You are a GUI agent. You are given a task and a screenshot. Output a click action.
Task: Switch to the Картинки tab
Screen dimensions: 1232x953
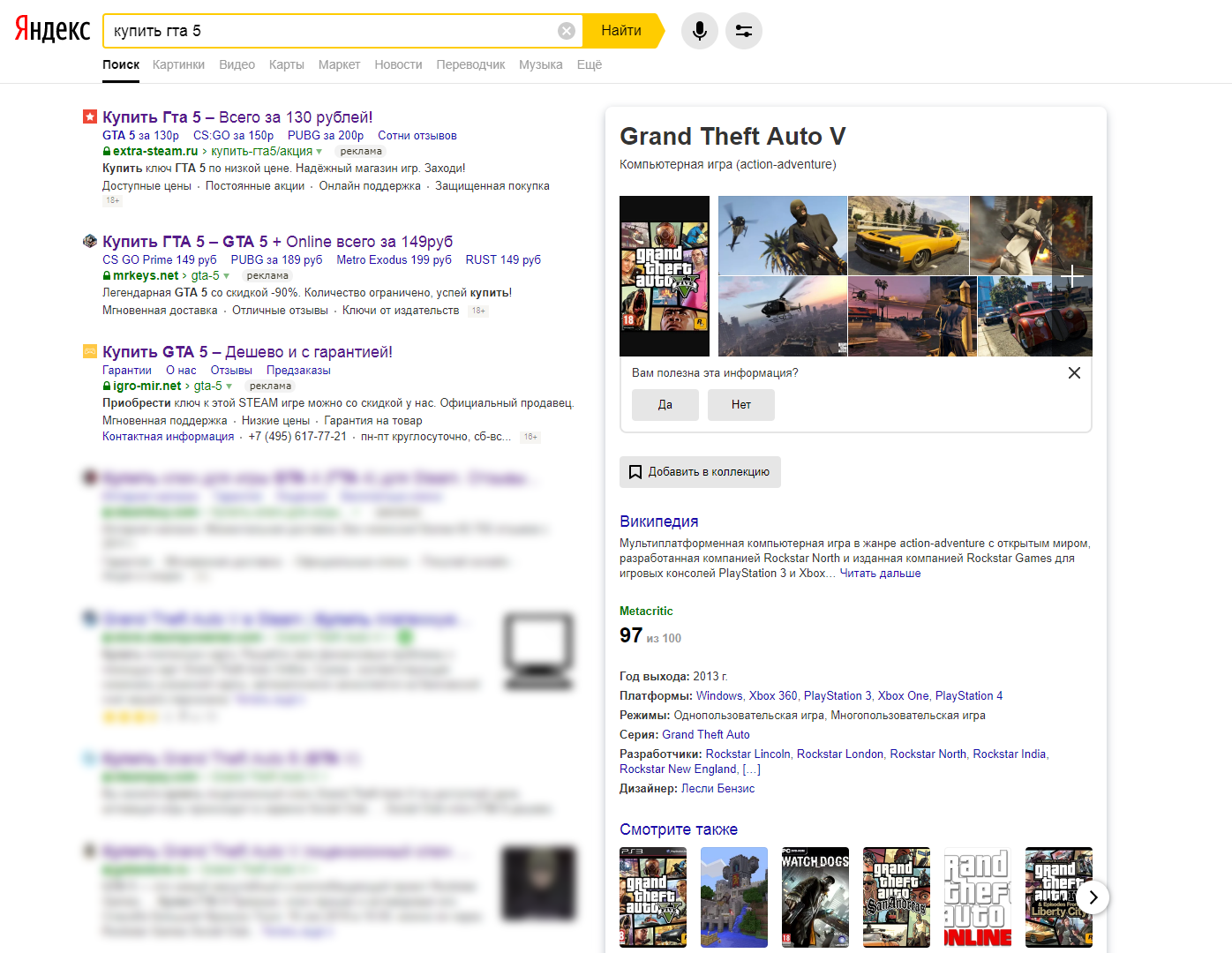pos(178,64)
